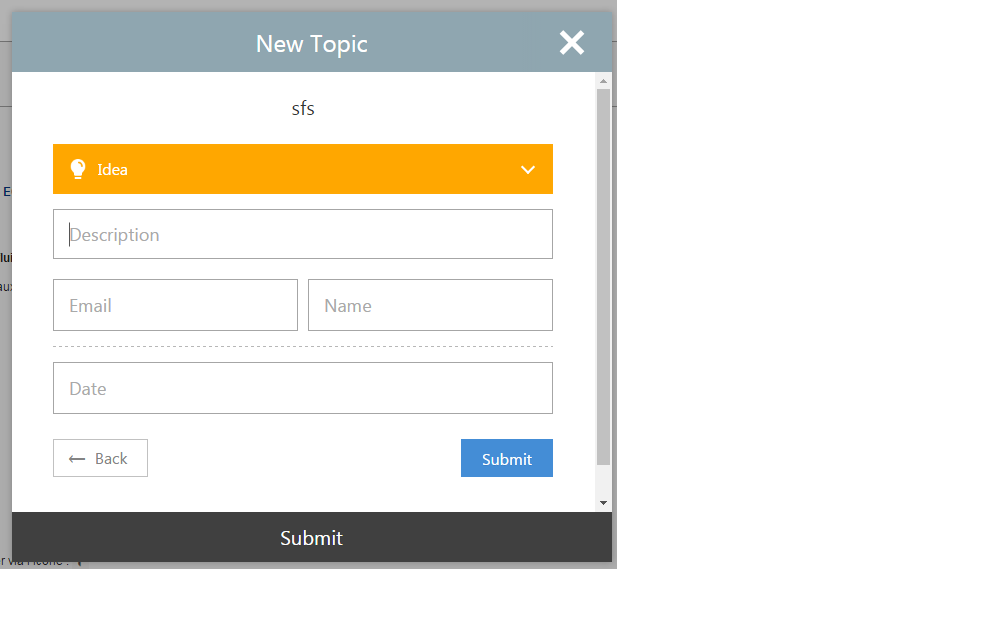Click the scrollbar down arrow
The height and width of the screenshot is (630, 1008).
[603, 503]
